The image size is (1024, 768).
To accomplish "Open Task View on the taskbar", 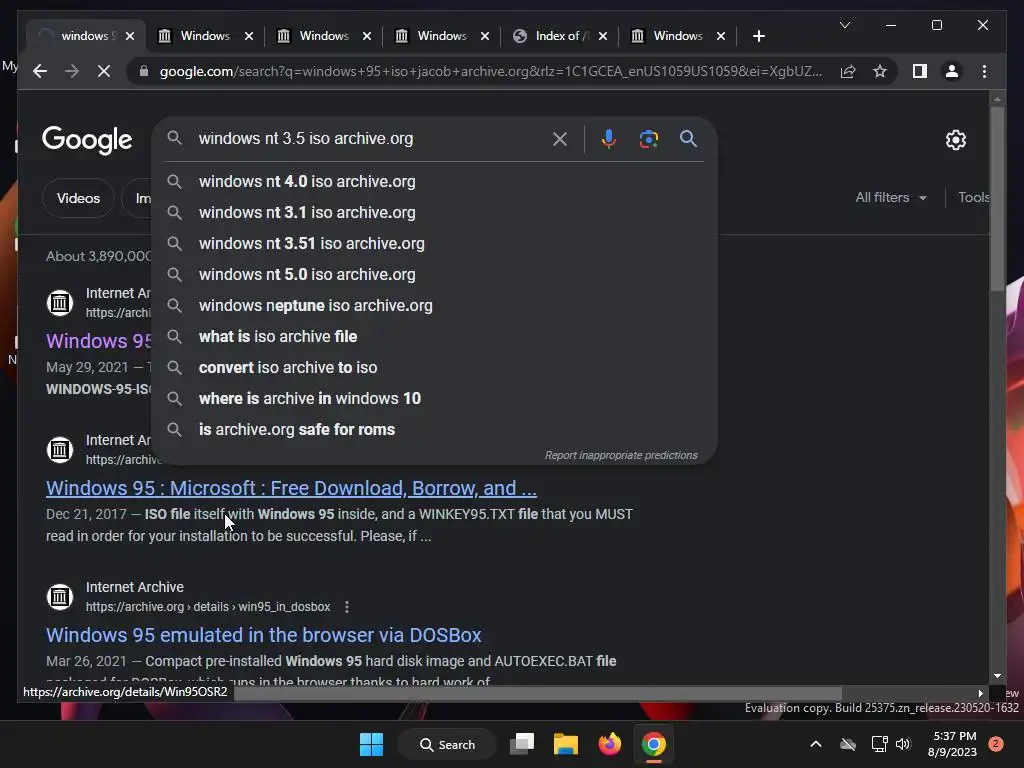I will (x=522, y=744).
